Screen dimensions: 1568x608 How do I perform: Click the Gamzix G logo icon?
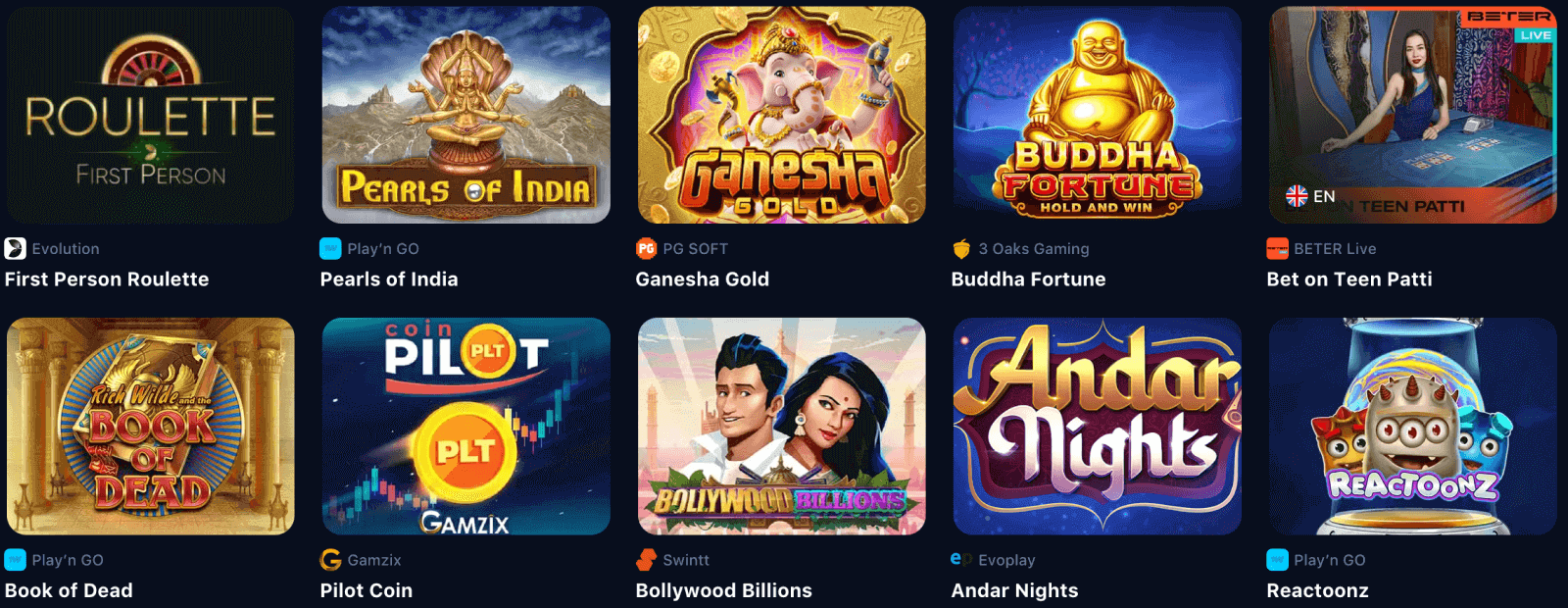[330, 559]
